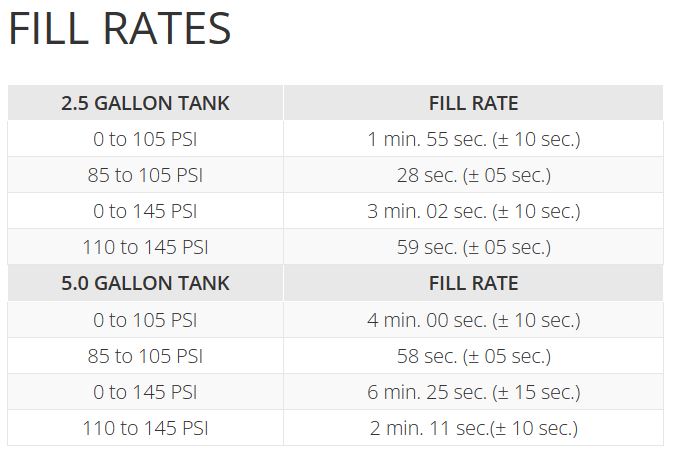Click the "FILL RATES" page heading

pyautogui.click(x=120, y=30)
